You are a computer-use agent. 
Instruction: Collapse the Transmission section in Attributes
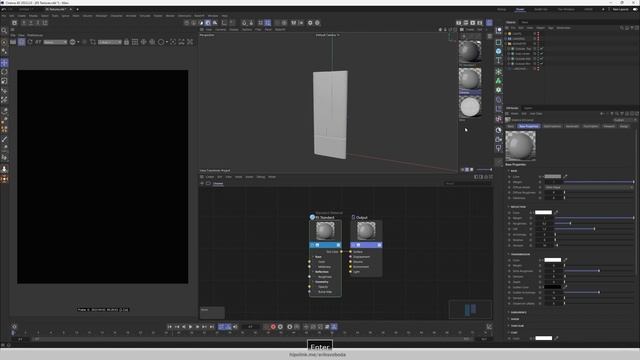509,254
